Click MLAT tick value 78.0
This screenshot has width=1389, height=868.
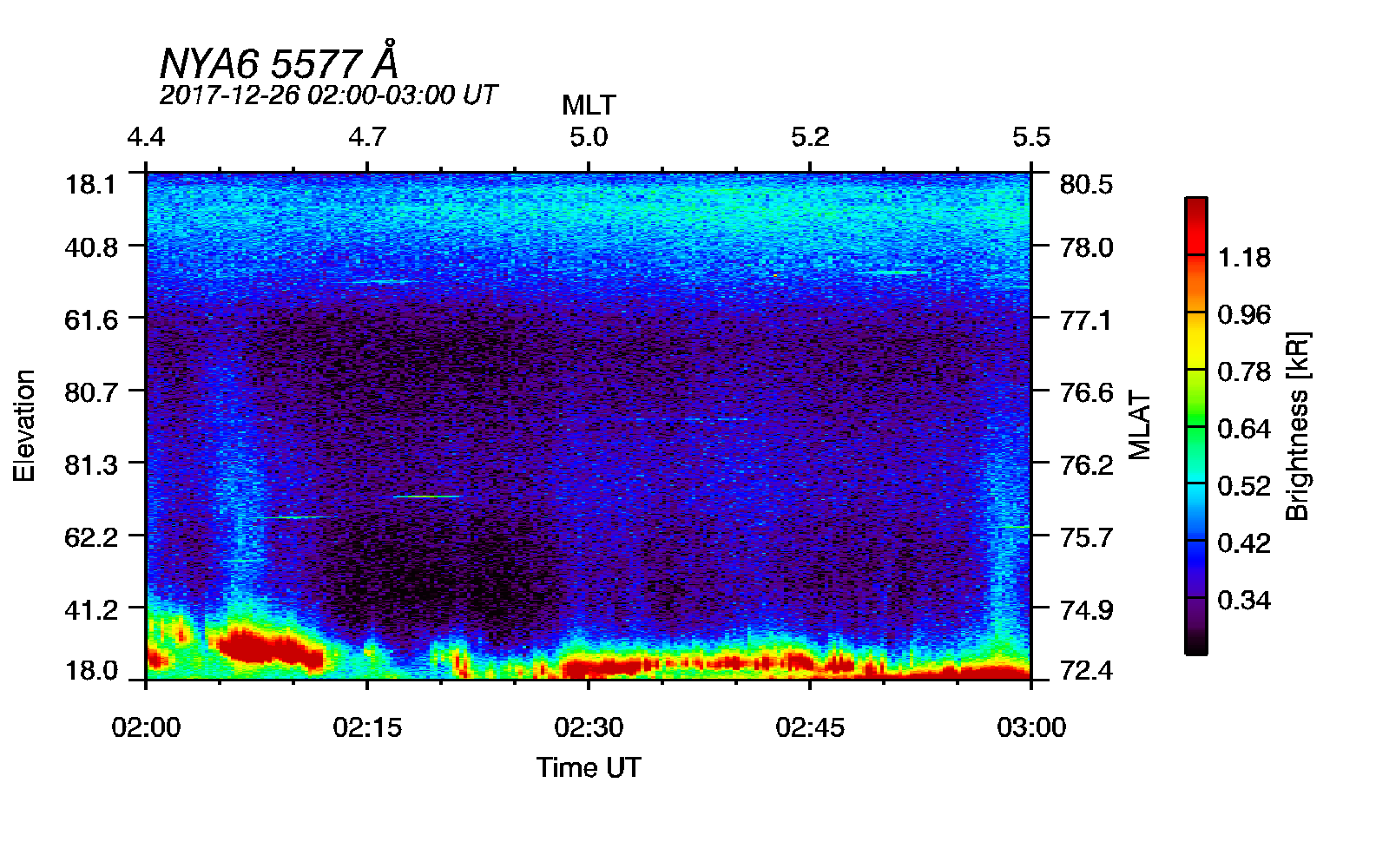pos(1086,247)
